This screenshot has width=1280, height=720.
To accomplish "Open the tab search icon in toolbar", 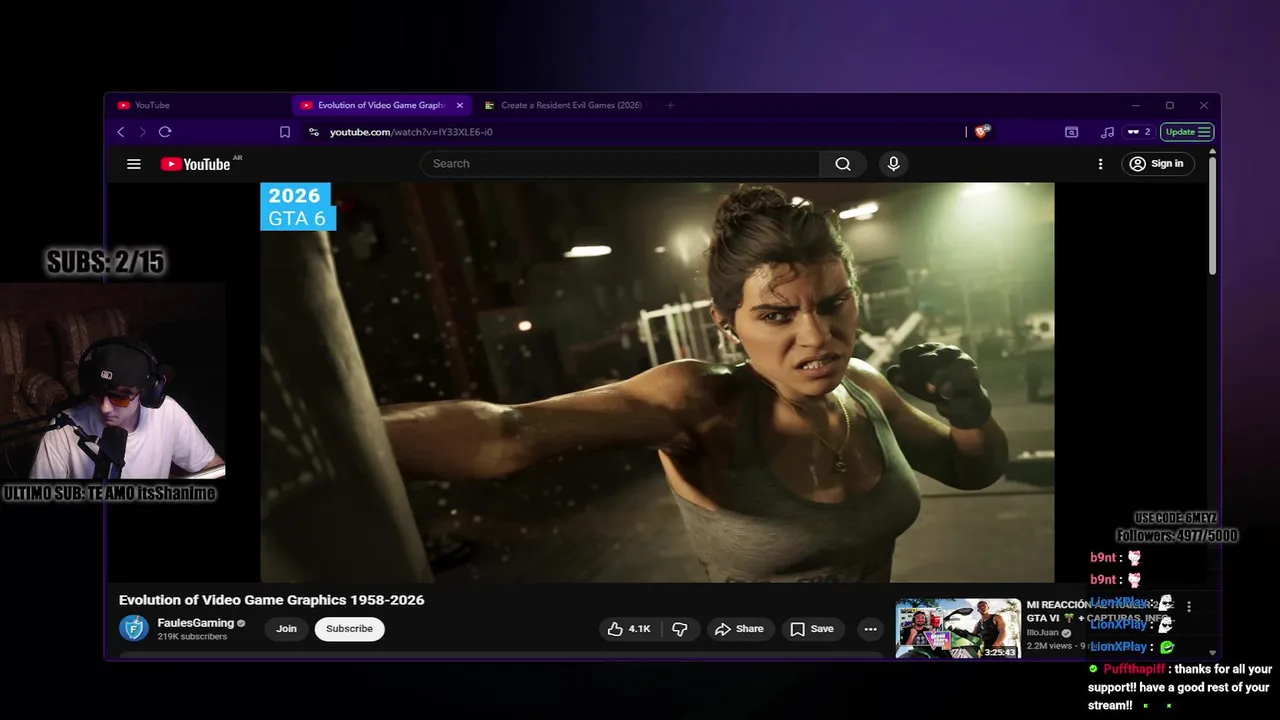I will tap(1071, 132).
